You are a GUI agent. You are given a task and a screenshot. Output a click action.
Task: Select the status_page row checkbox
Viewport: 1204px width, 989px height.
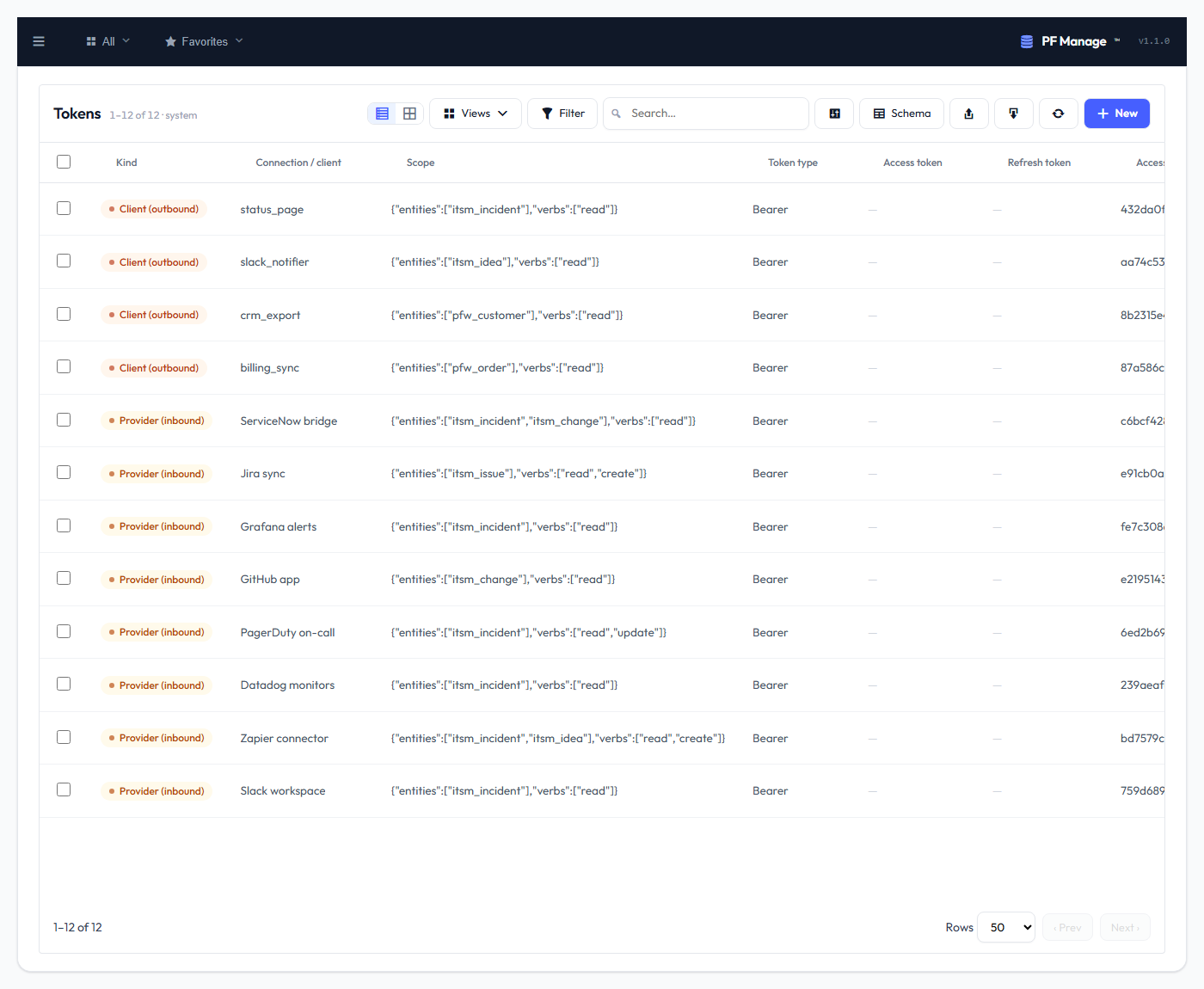point(64,208)
